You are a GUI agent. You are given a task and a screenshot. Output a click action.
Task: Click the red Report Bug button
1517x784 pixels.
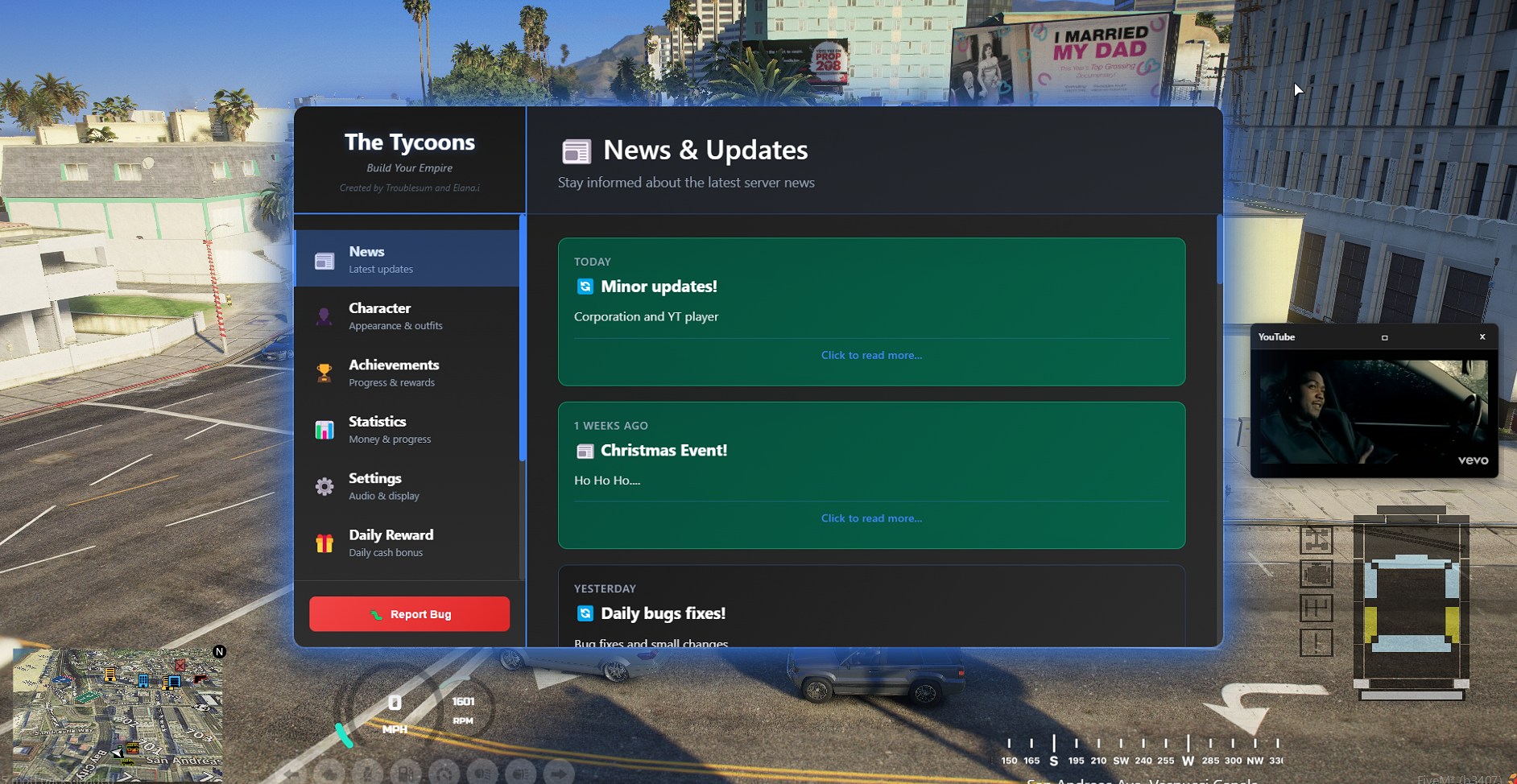[x=409, y=614]
